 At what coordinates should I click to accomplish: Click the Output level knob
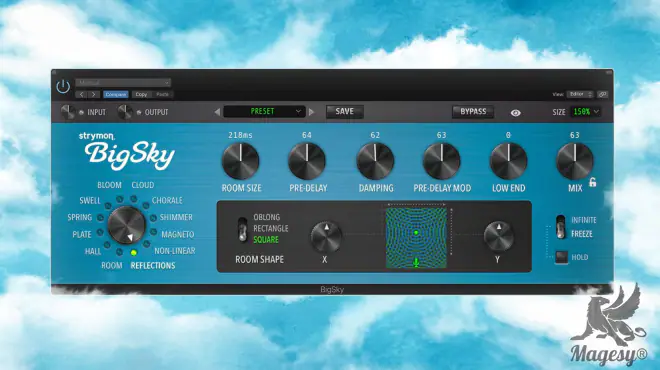125,112
